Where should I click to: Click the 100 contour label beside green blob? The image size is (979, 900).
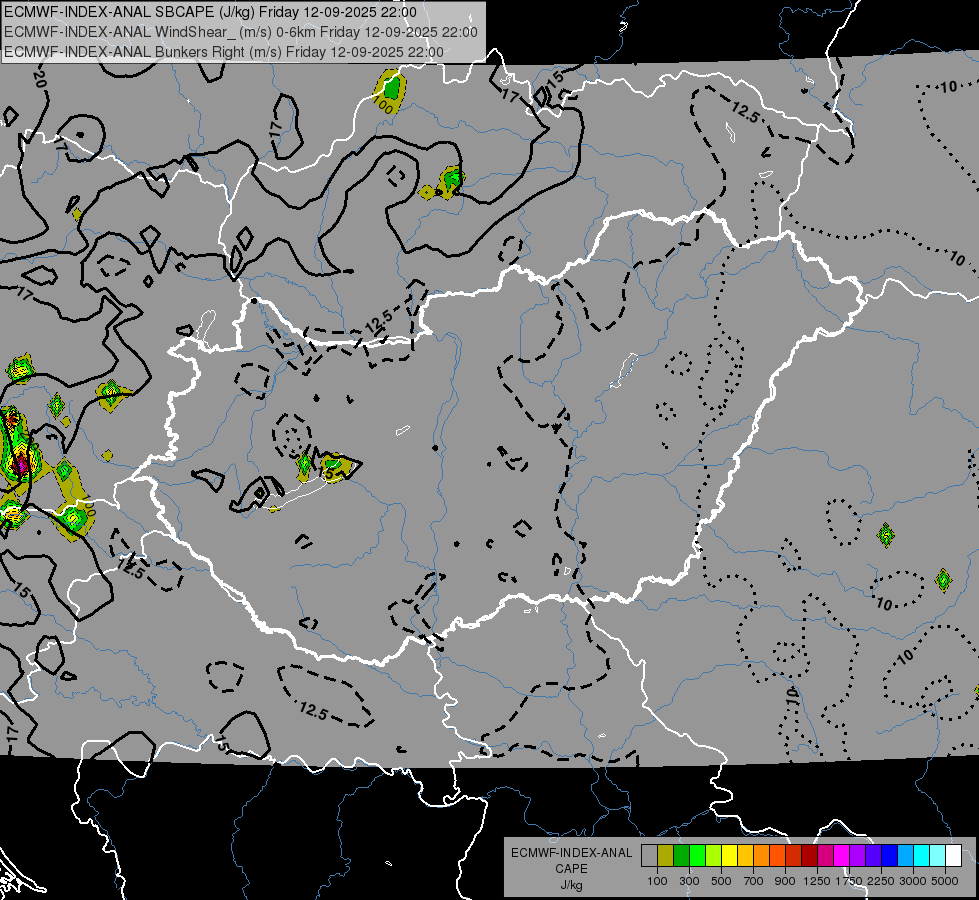click(383, 105)
